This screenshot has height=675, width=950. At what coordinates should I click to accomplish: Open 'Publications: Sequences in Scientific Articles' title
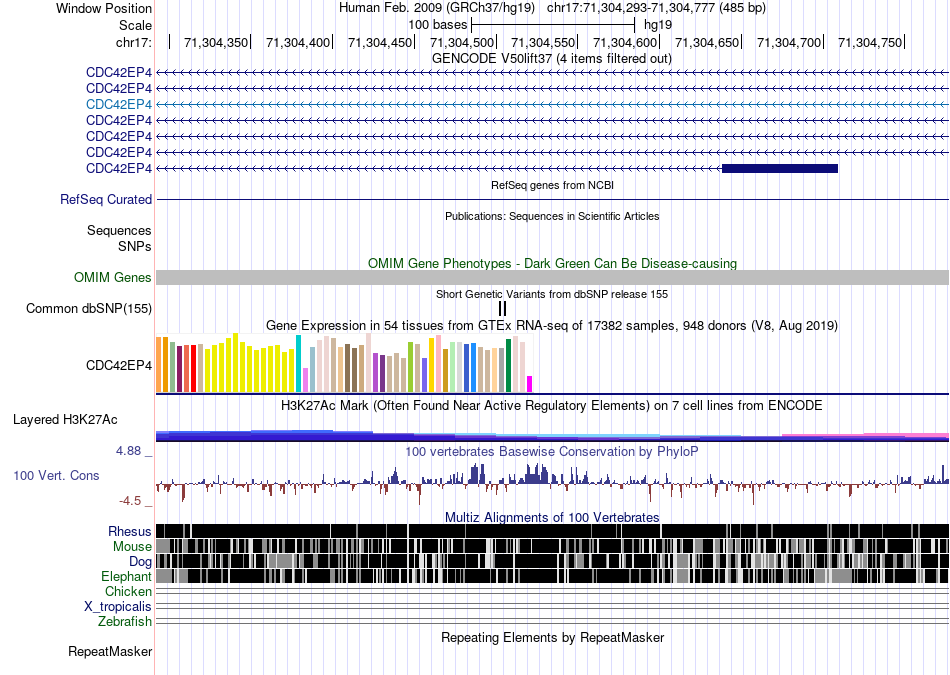(x=552, y=216)
